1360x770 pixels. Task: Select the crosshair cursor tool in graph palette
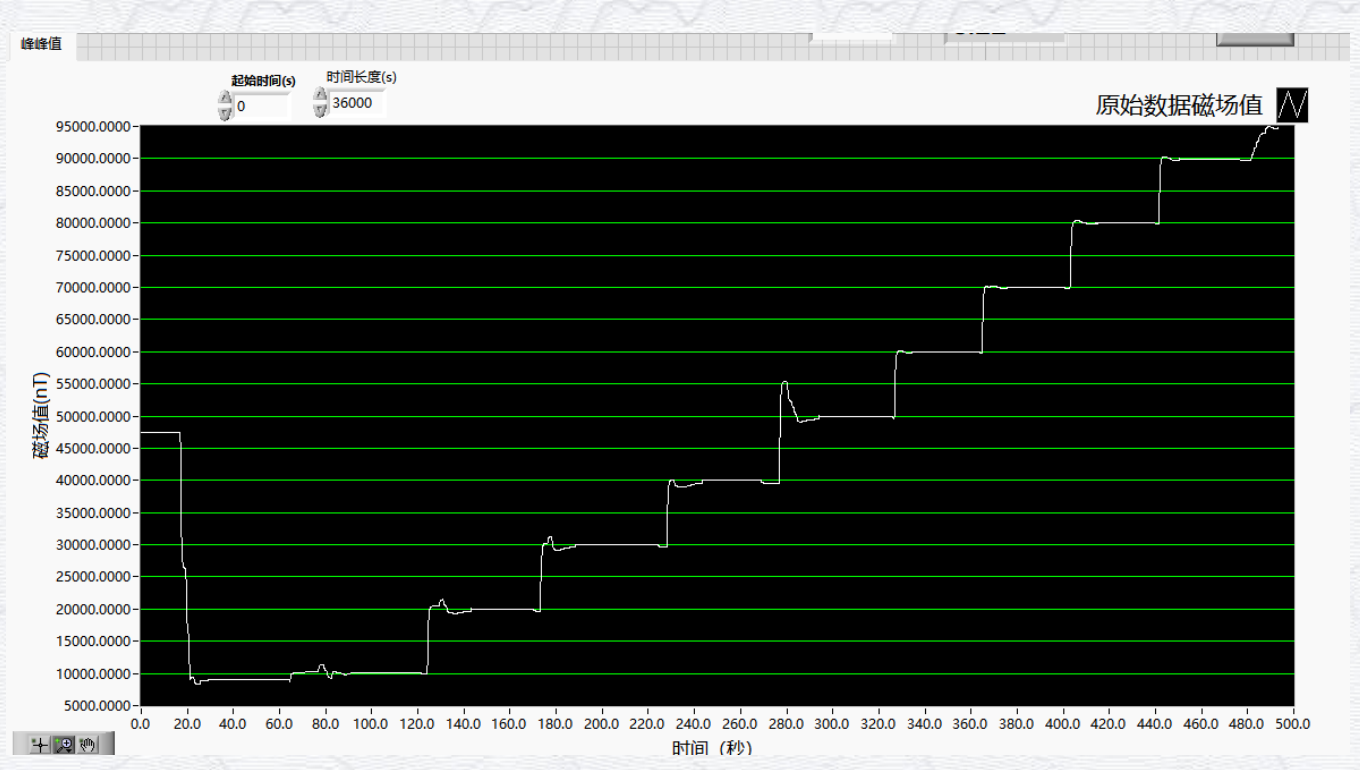(x=39, y=744)
